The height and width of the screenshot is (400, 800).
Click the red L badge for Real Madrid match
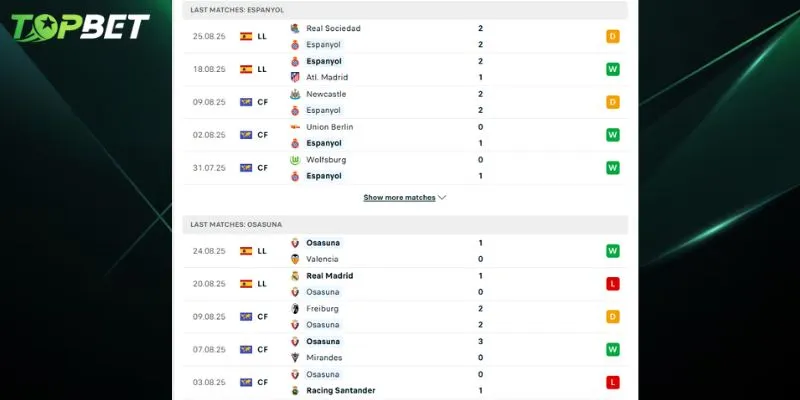tap(613, 284)
